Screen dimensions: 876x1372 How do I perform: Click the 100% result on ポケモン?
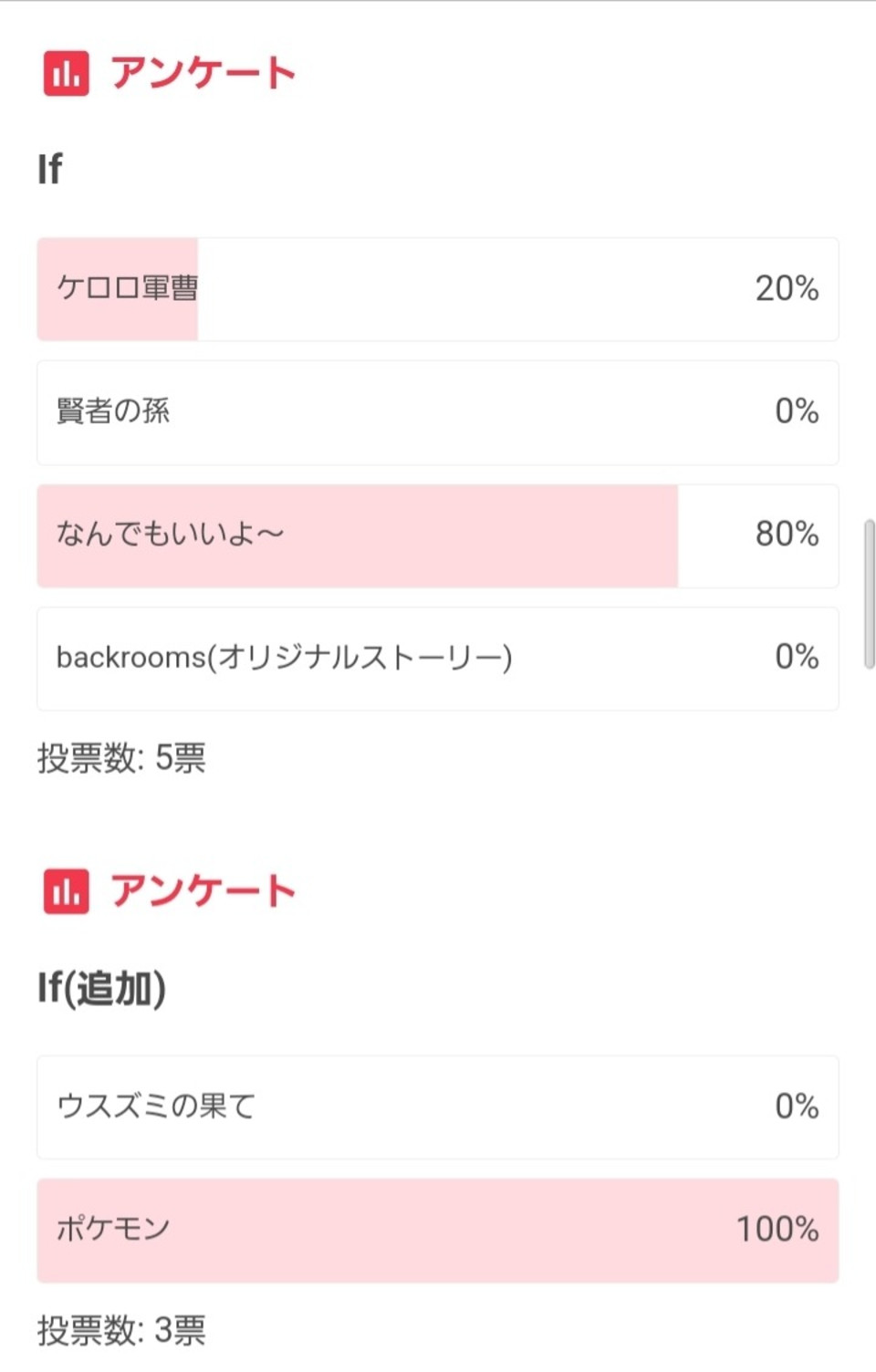pos(777,1230)
